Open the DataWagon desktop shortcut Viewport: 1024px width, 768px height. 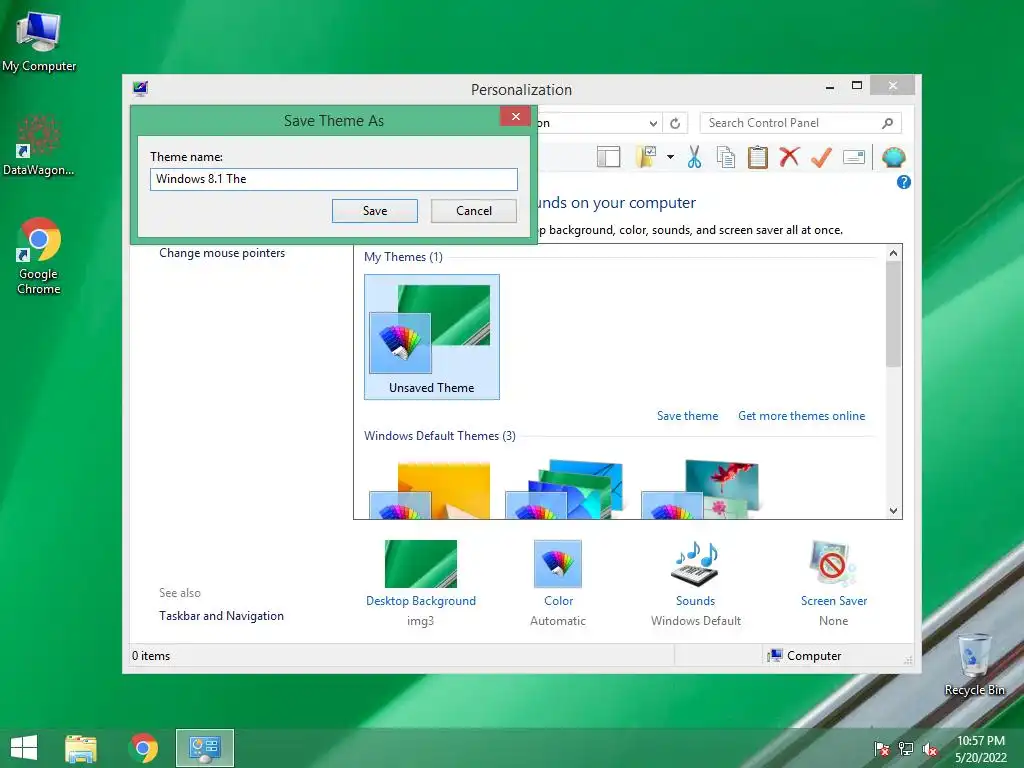tap(39, 146)
